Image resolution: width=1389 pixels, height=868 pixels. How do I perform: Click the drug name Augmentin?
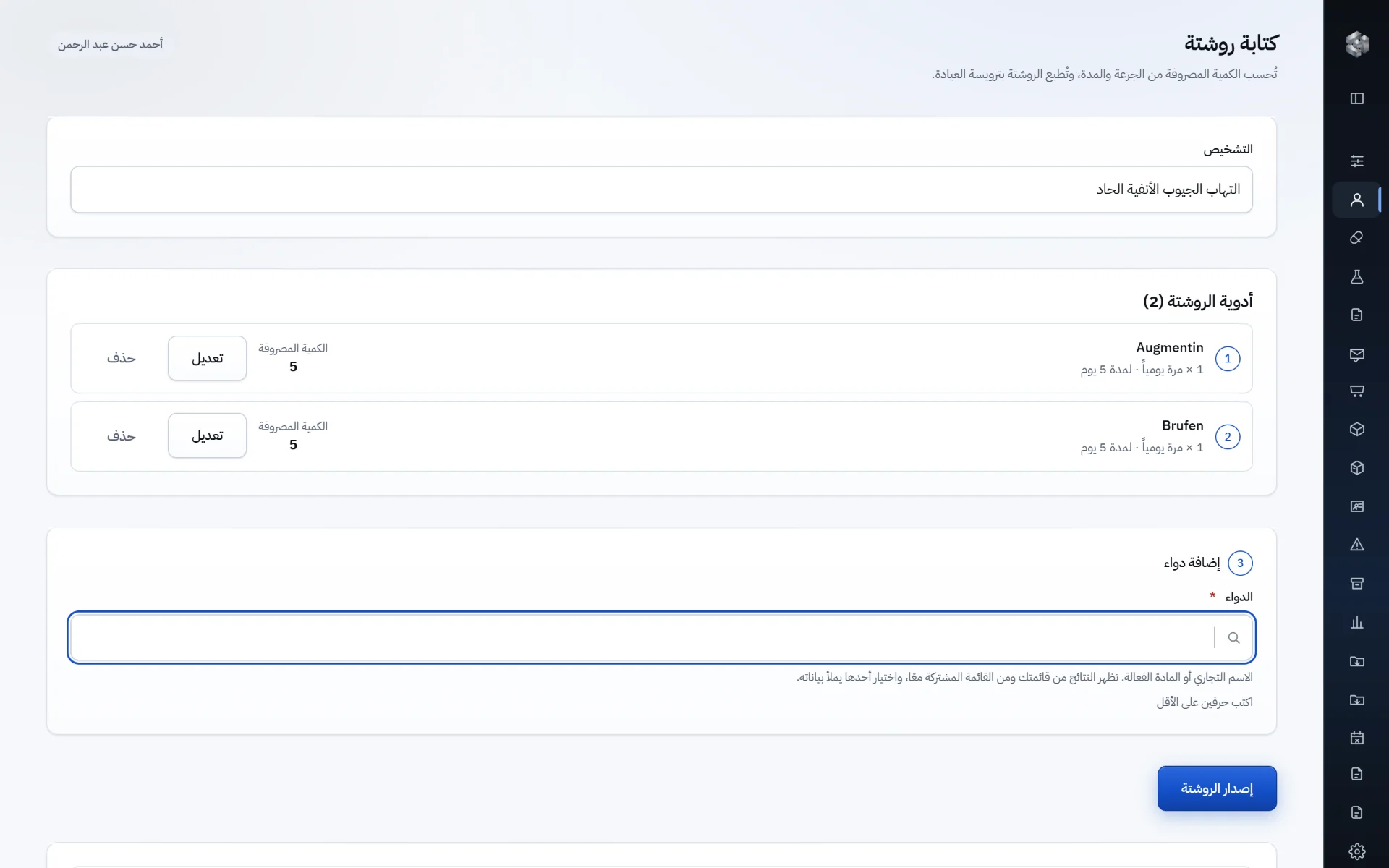pos(1169,348)
